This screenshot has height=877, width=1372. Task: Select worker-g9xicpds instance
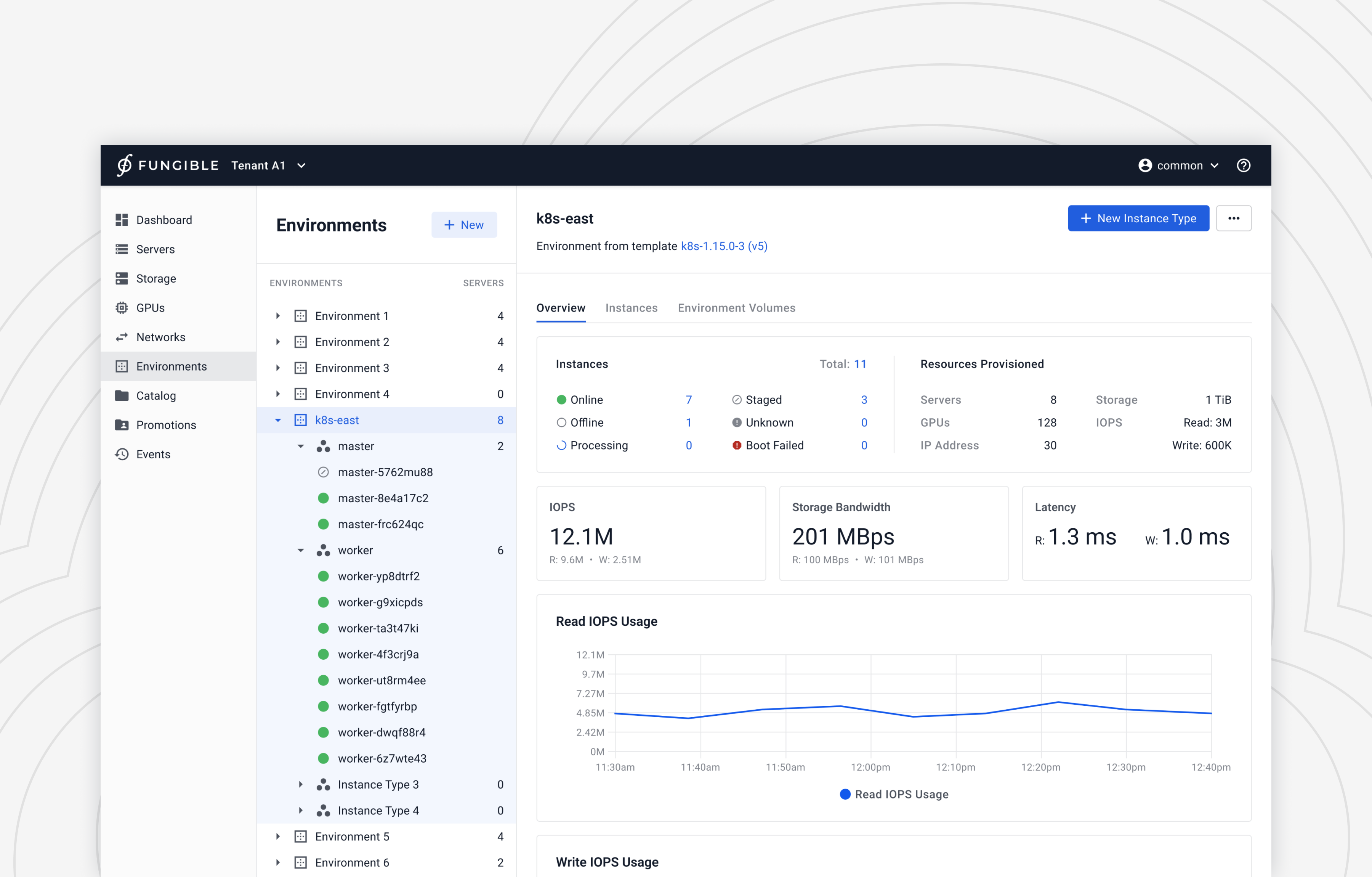pos(380,602)
